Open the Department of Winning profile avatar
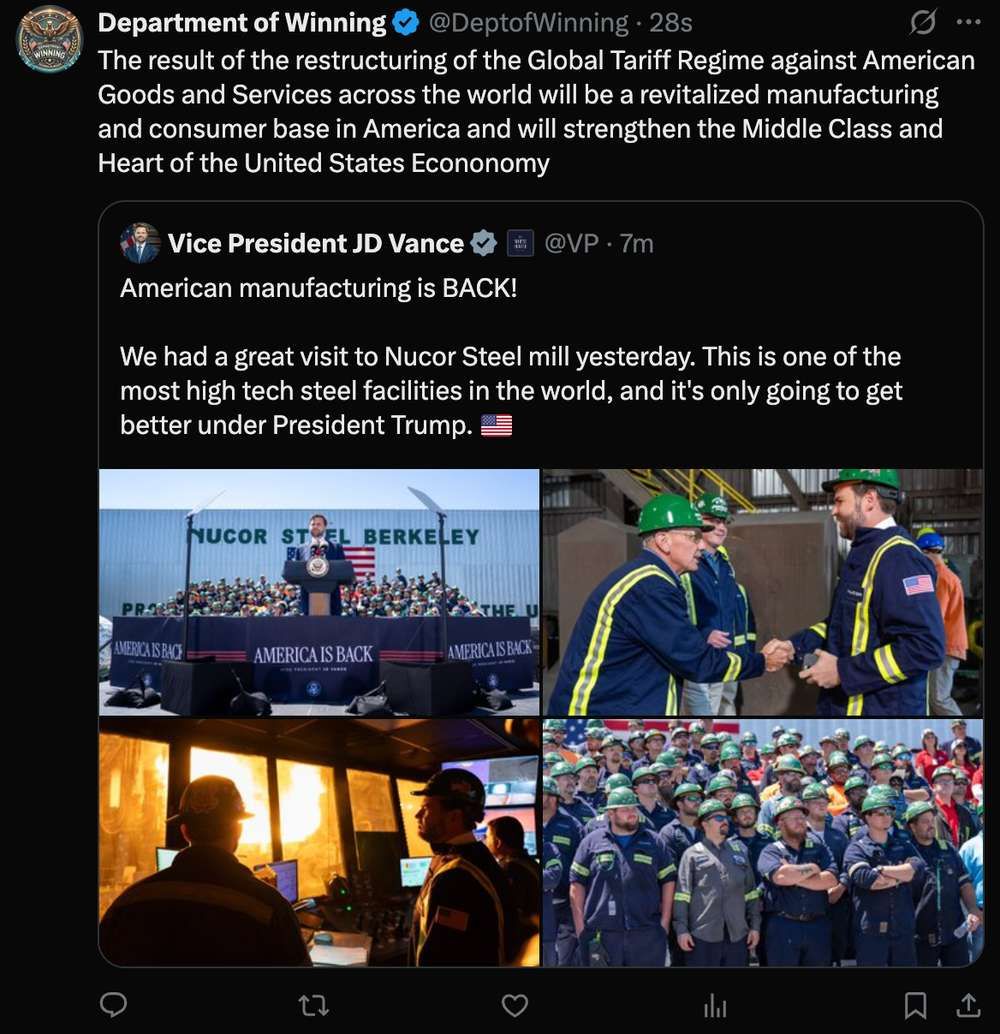 click(x=49, y=40)
